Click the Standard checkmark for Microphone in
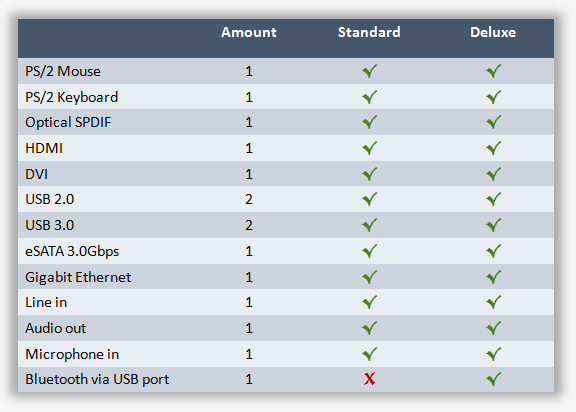Viewport: 576px width, 412px height. [370, 354]
